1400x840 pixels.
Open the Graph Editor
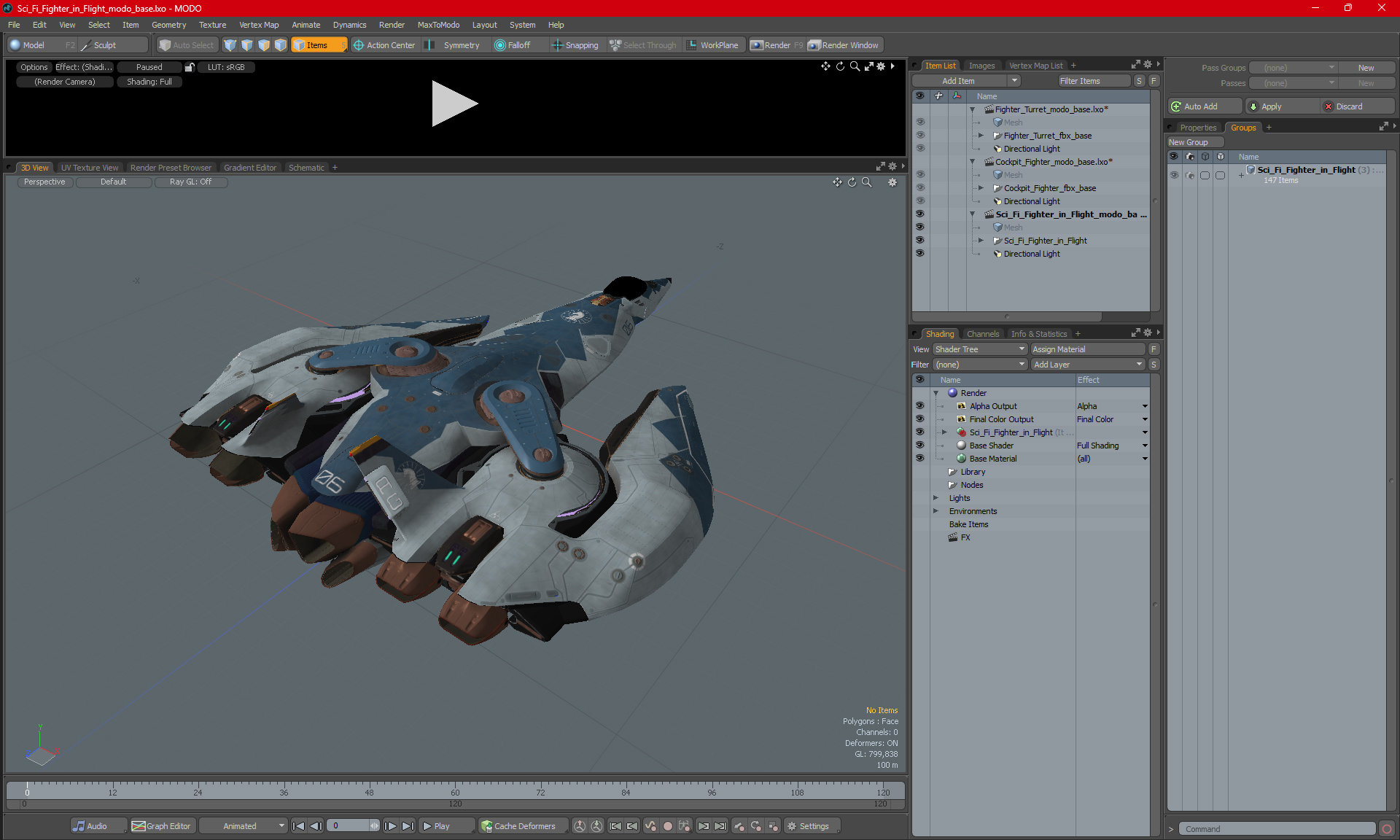pyautogui.click(x=161, y=826)
